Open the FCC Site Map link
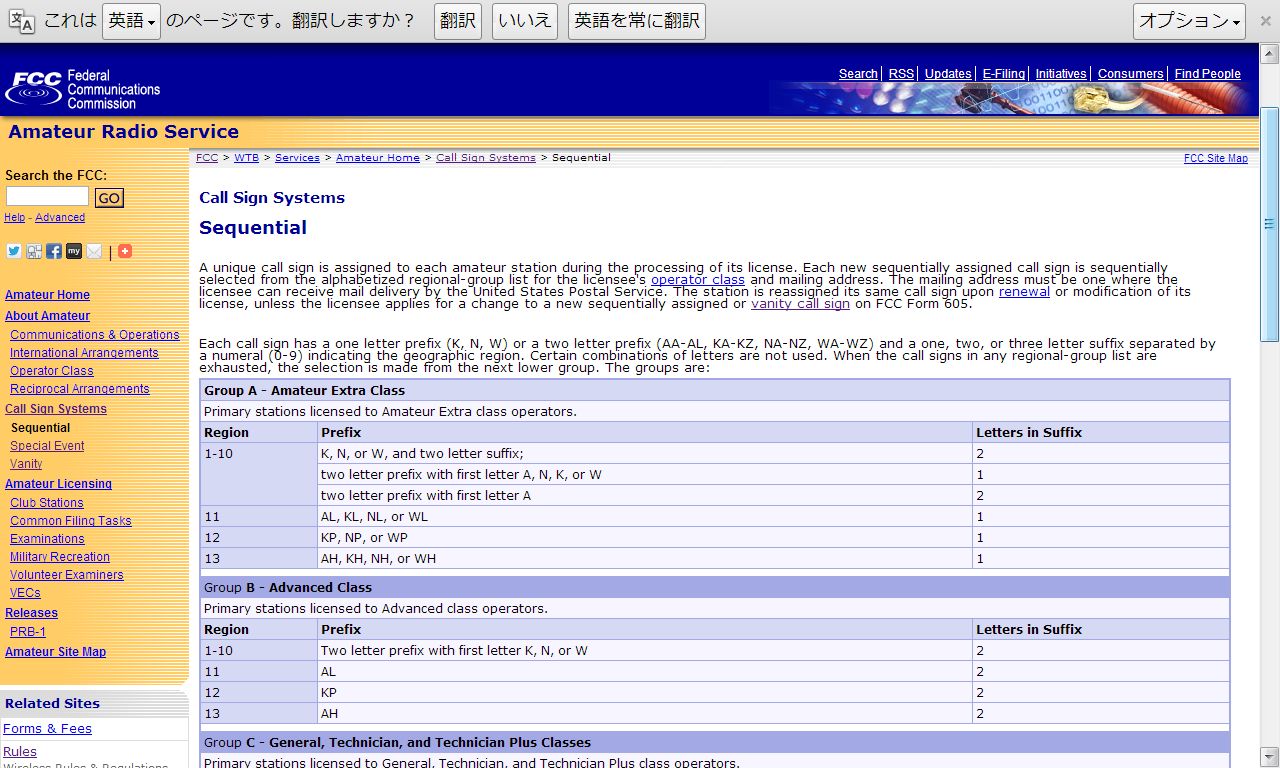 point(1215,159)
